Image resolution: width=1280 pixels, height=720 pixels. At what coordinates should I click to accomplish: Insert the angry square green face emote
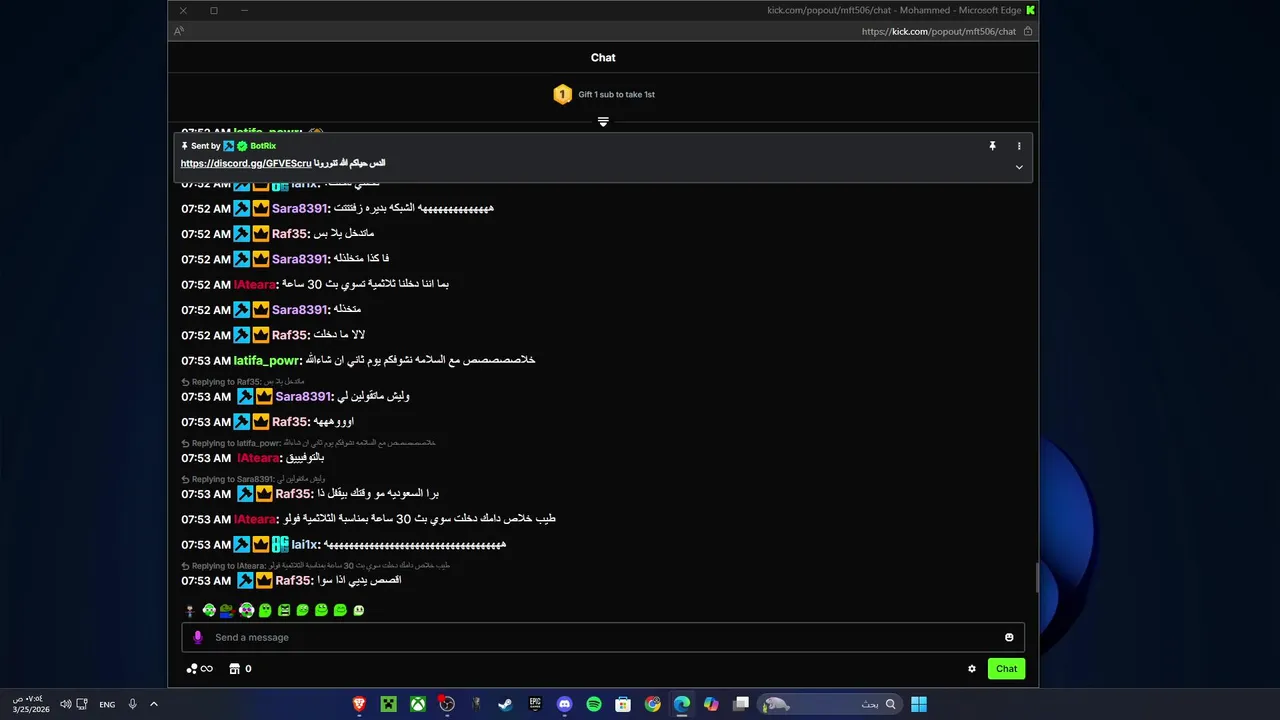pos(284,610)
